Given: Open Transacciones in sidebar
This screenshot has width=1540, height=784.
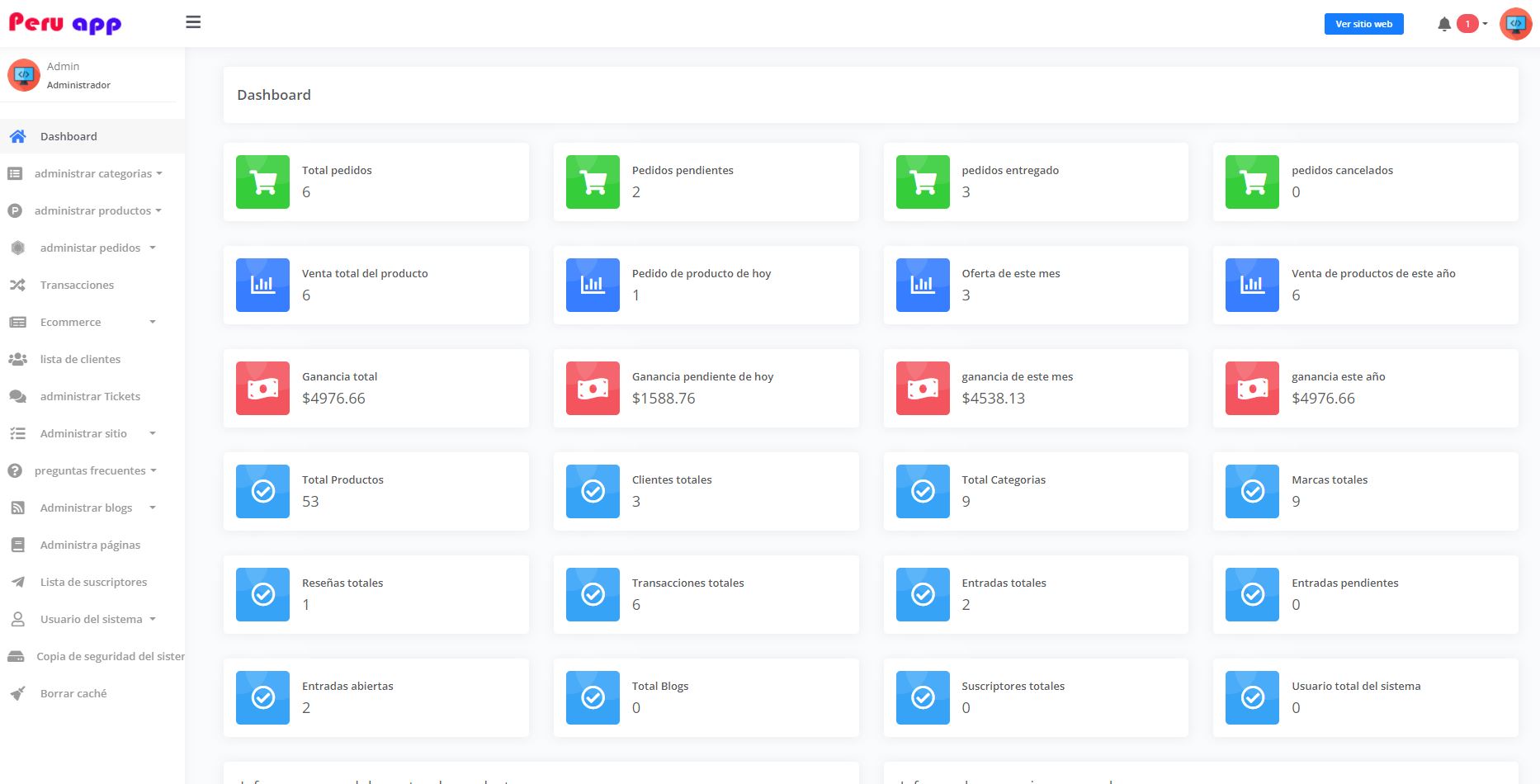Looking at the screenshot, I should point(92,285).
